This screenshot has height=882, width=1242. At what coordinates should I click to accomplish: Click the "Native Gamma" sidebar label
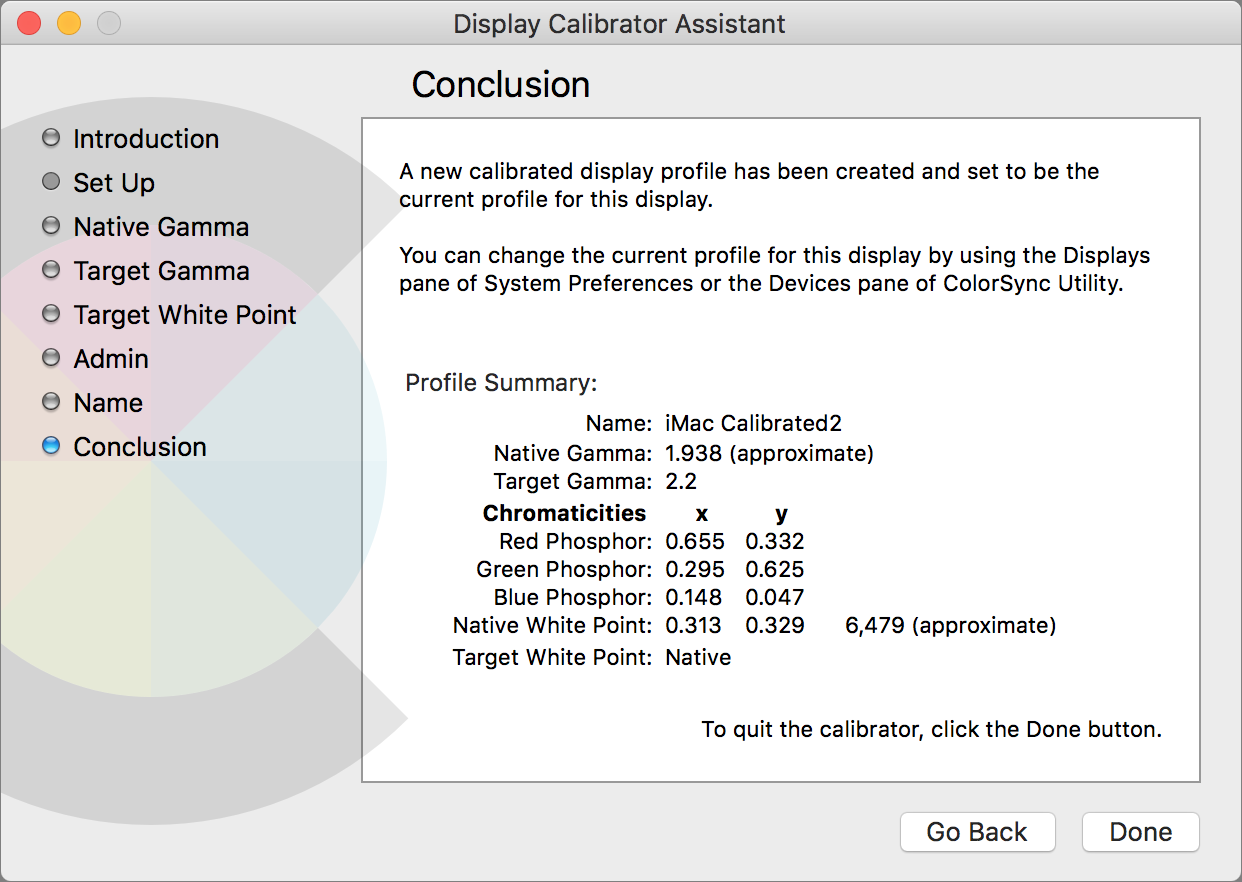pos(161,227)
